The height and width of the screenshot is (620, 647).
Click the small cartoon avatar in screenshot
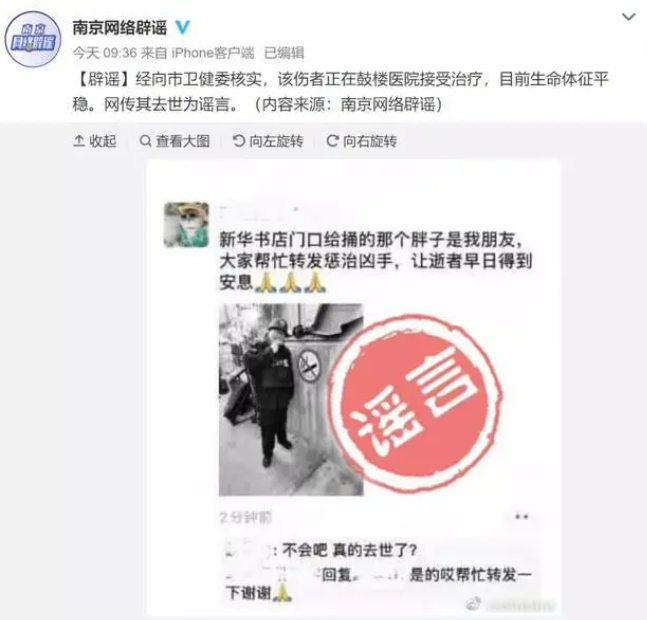[x=187, y=225]
